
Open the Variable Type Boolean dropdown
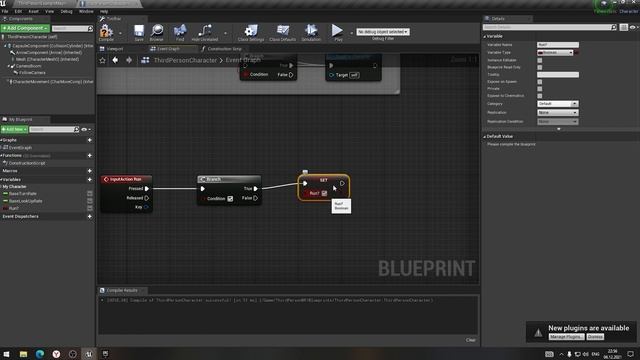(556, 53)
